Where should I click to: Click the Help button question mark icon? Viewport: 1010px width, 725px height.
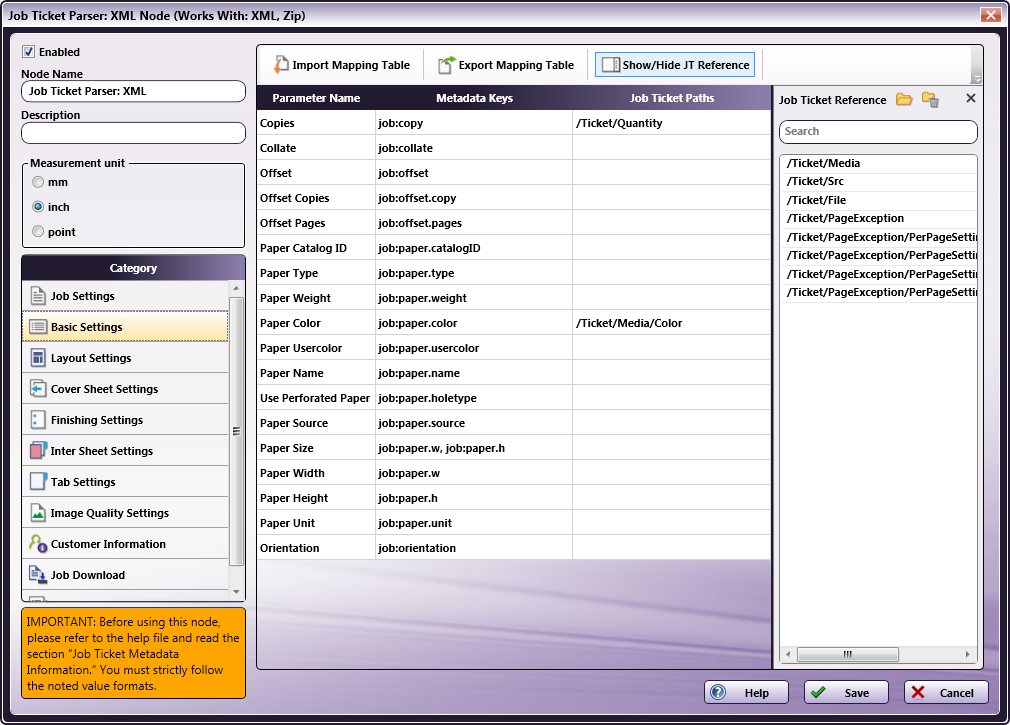[x=718, y=692]
